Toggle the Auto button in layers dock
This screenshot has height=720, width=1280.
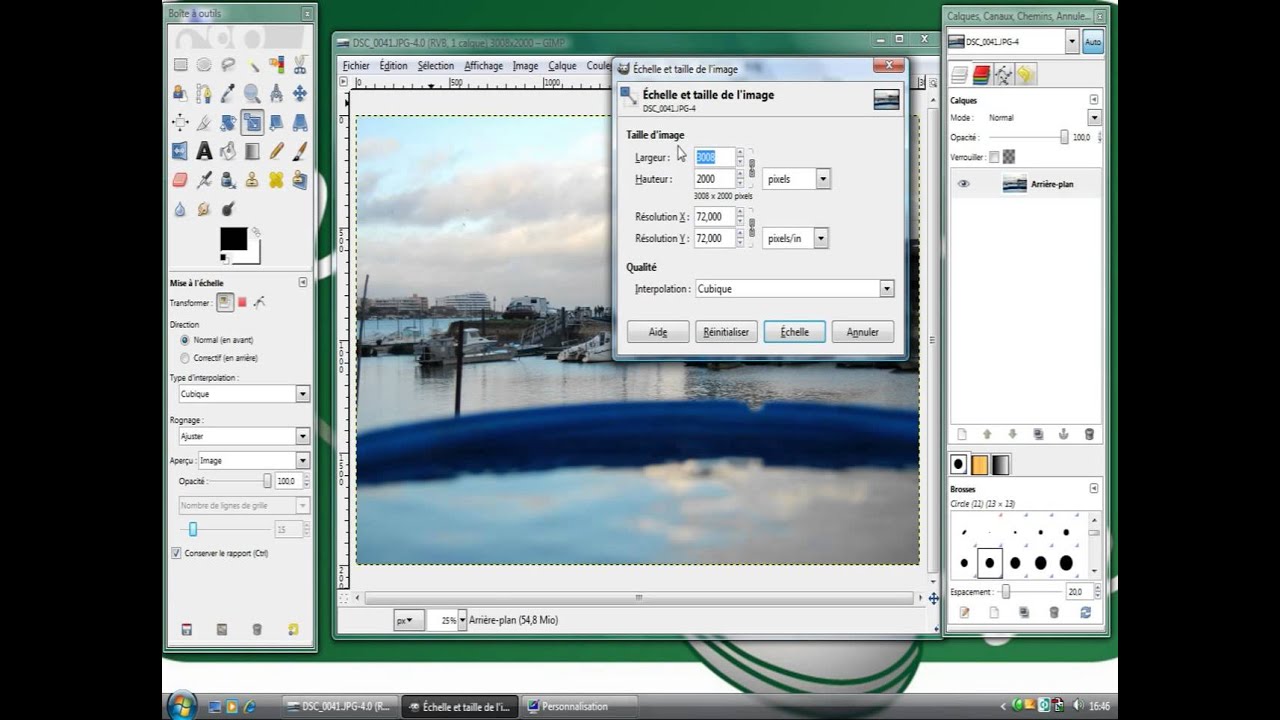click(1092, 42)
